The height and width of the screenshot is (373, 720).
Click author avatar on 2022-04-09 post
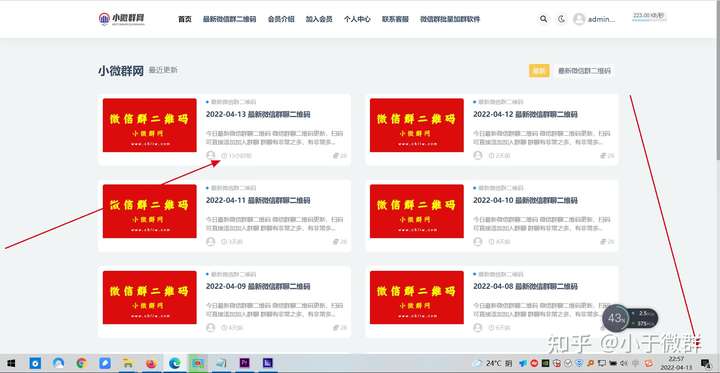[x=211, y=328]
